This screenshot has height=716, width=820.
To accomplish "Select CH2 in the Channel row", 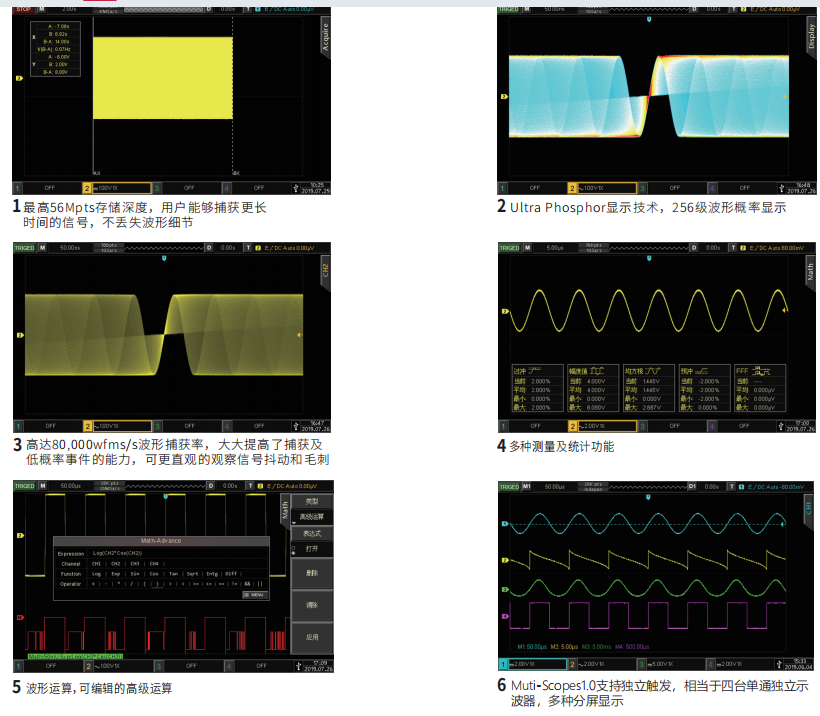I will tap(116, 564).
